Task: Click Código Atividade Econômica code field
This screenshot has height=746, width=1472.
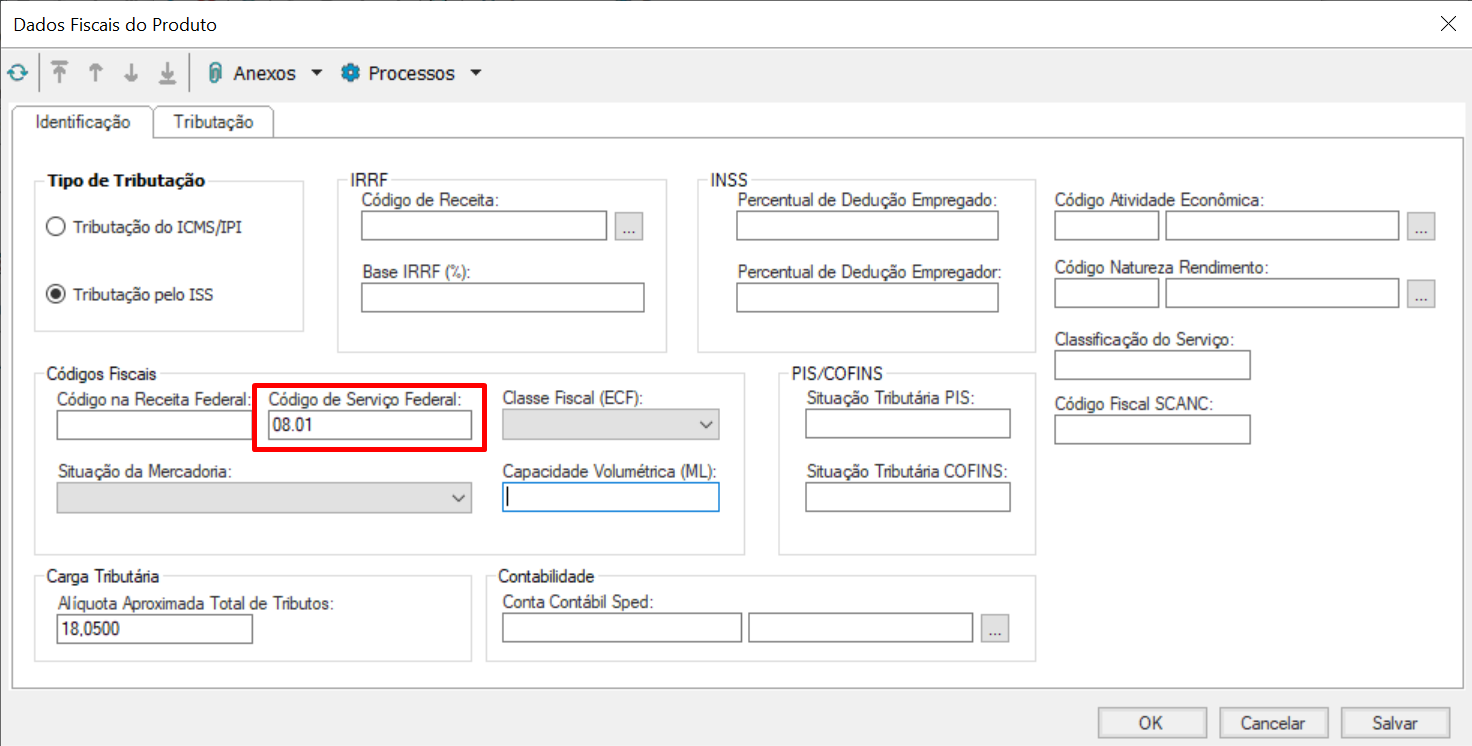Action: 1107,226
